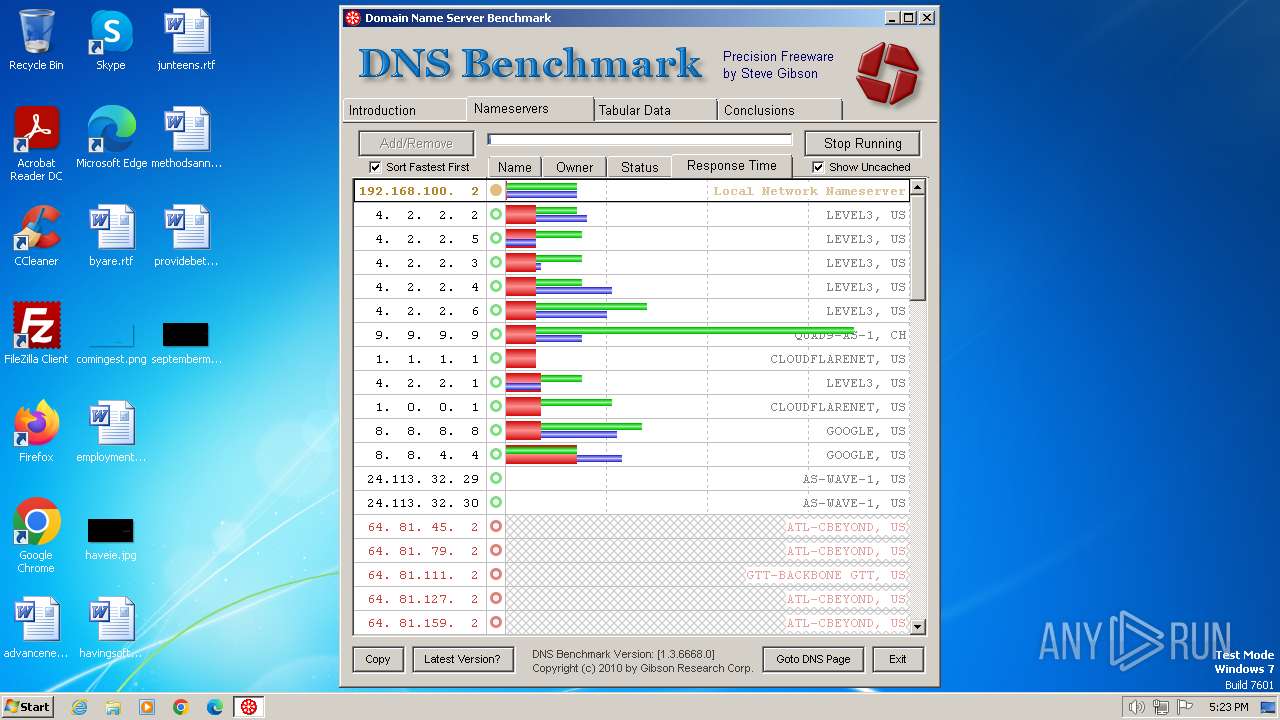The width and height of the screenshot is (1280, 720).
Task: Click nameserver list scroll up arrow
Action: tap(918, 188)
